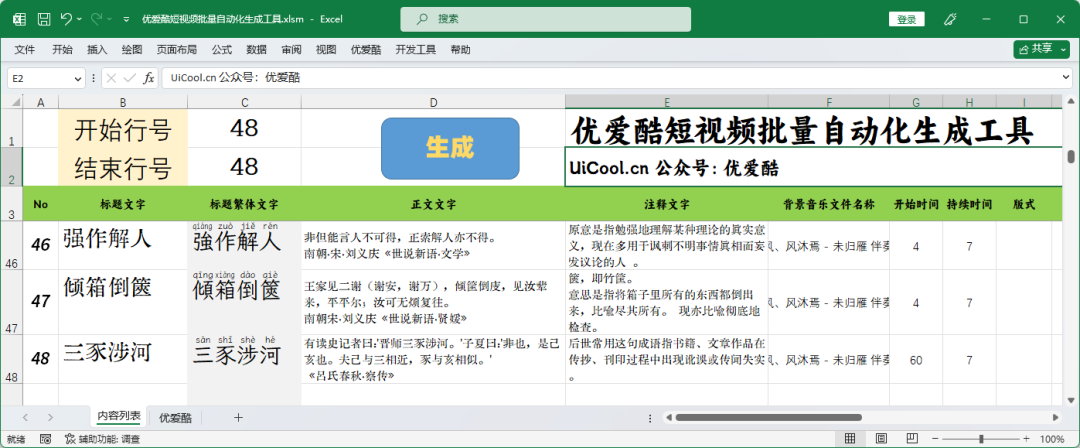Switch to the 页面布局 ribbon tab
Viewport: 1080px width, 448px height.
176,50
